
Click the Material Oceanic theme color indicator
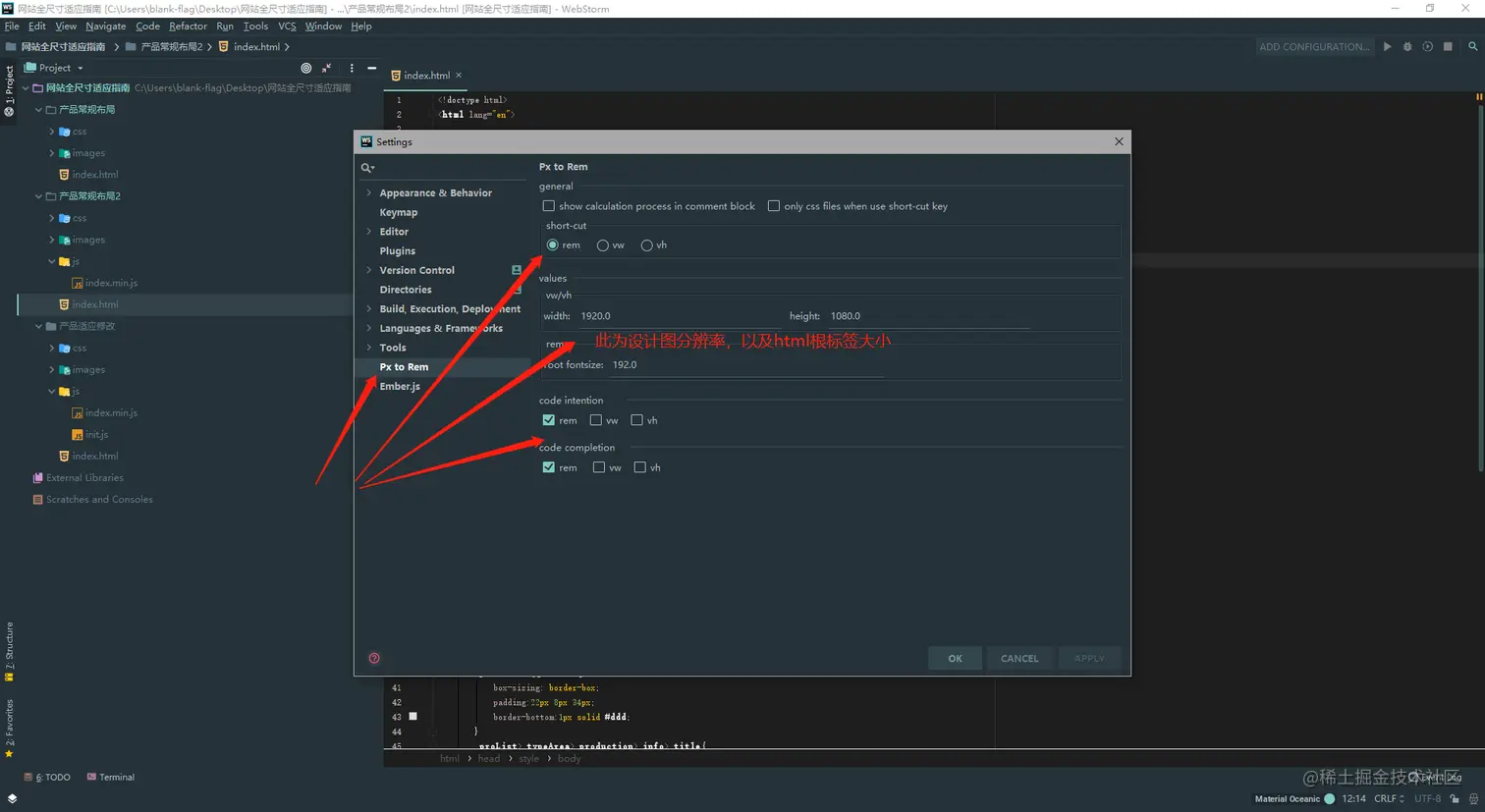[x=1329, y=798]
